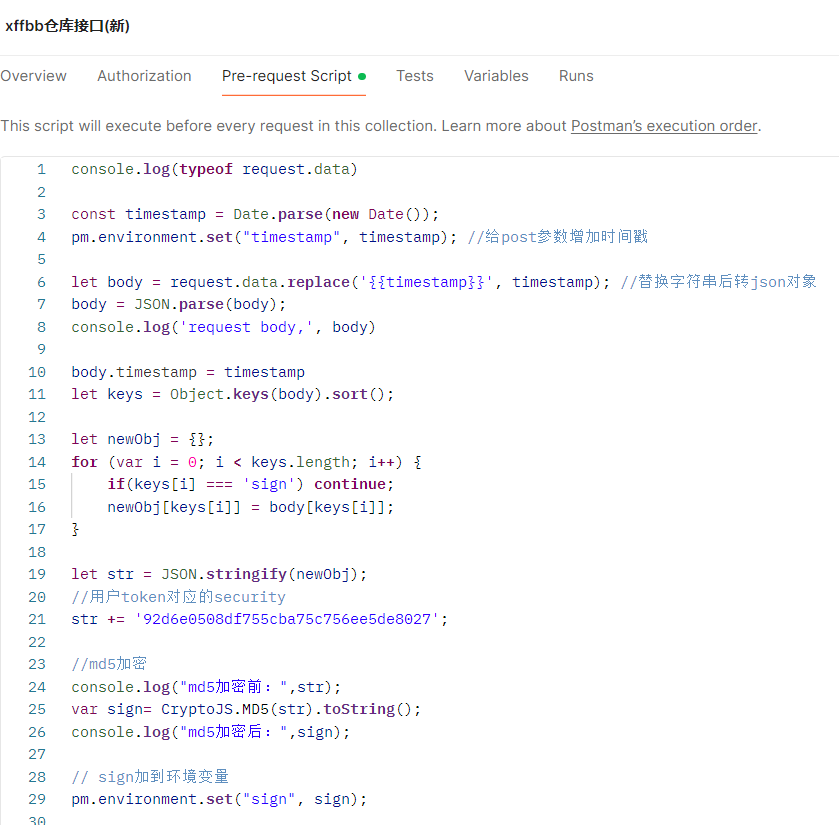The height and width of the screenshot is (825, 839).
Task: Click the closing brace on line 17
Action: coord(75,529)
